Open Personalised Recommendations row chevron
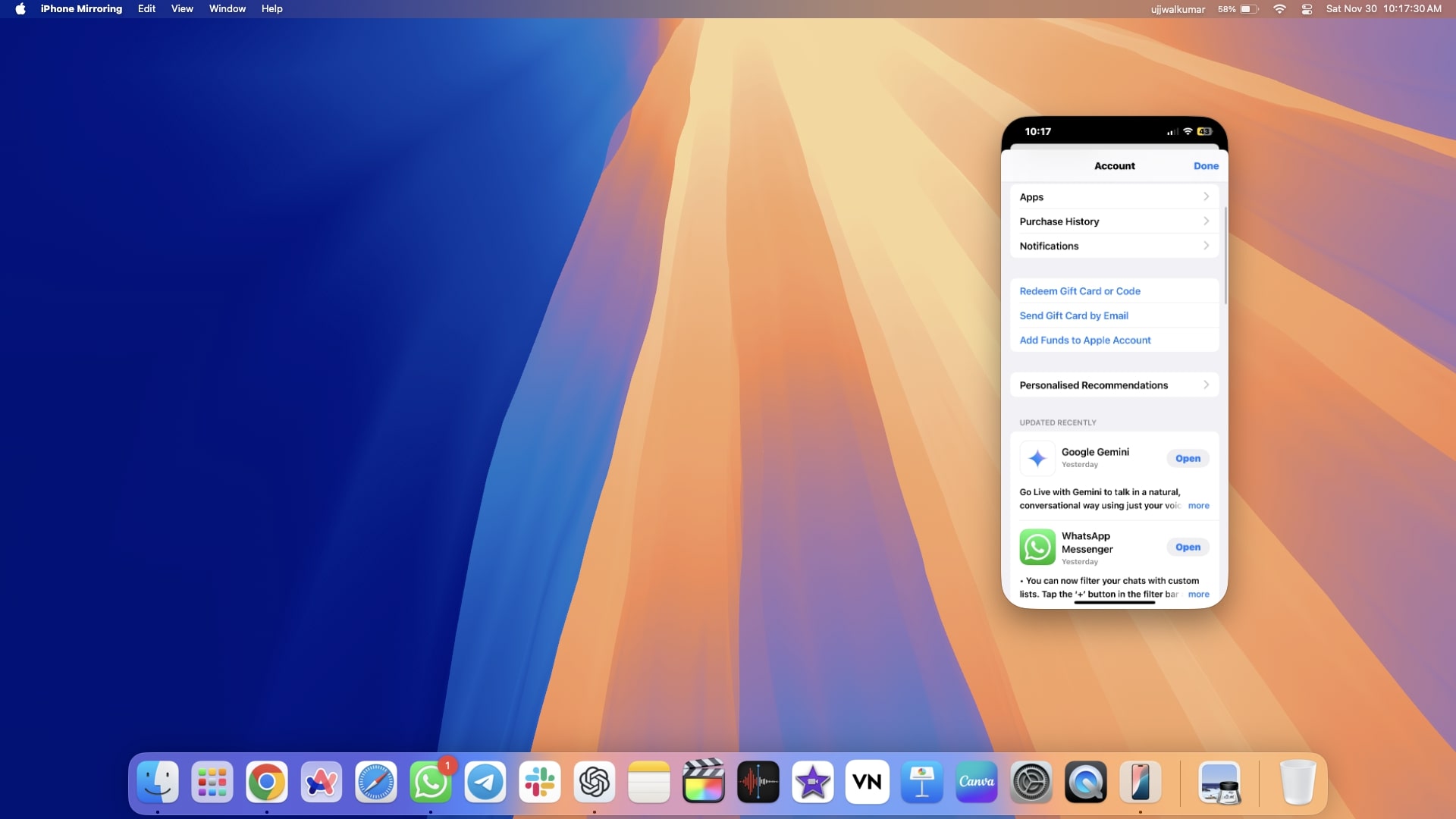Image resolution: width=1456 pixels, height=819 pixels. click(x=1206, y=384)
